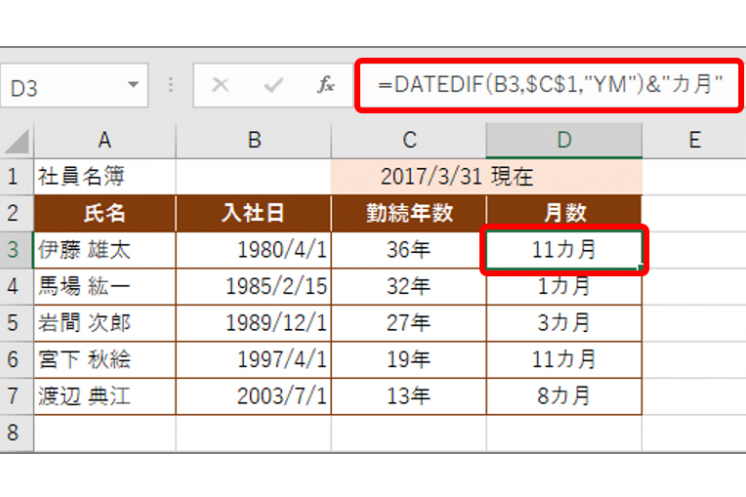Open the Name Box dropdown arrow

(x=133, y=85)
